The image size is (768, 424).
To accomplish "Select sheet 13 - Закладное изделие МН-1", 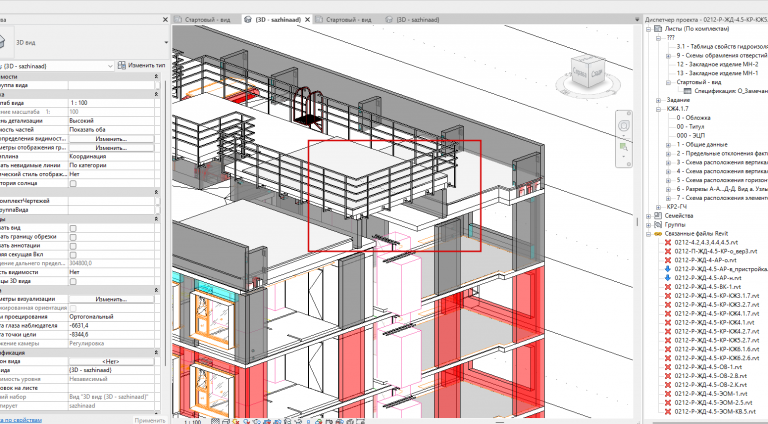I will (717, 73).
